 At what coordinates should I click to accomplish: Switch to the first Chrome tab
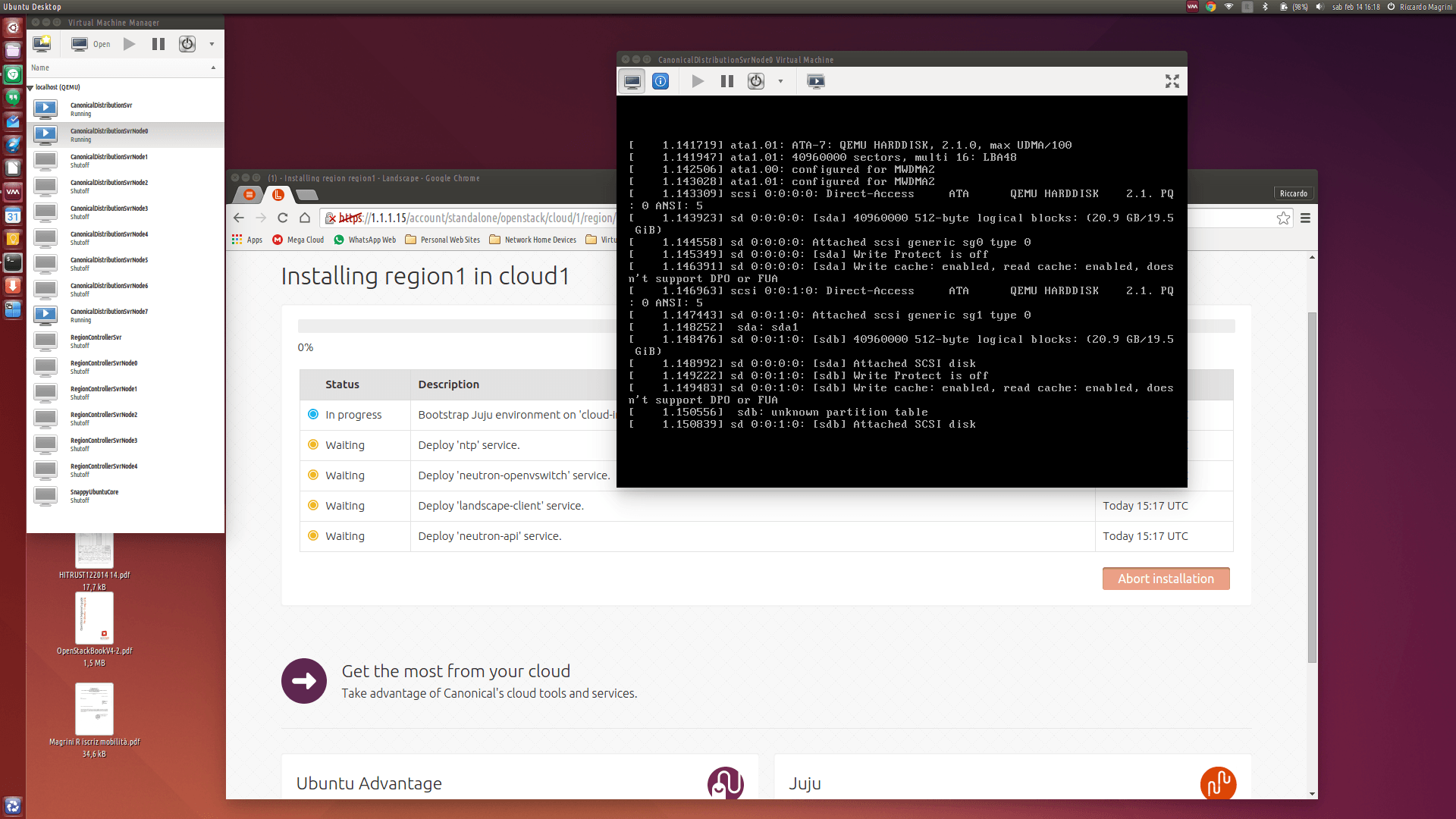click(249, 195)
